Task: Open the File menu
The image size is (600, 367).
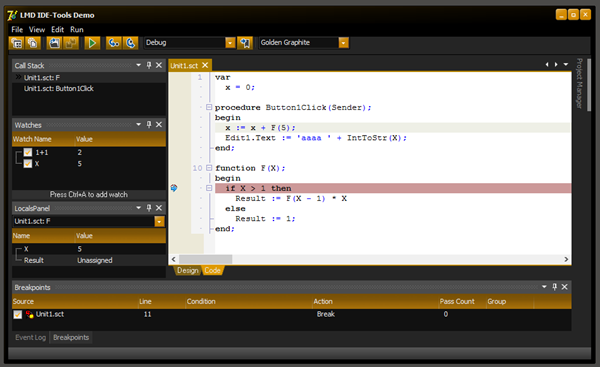Action: (17, 29)
